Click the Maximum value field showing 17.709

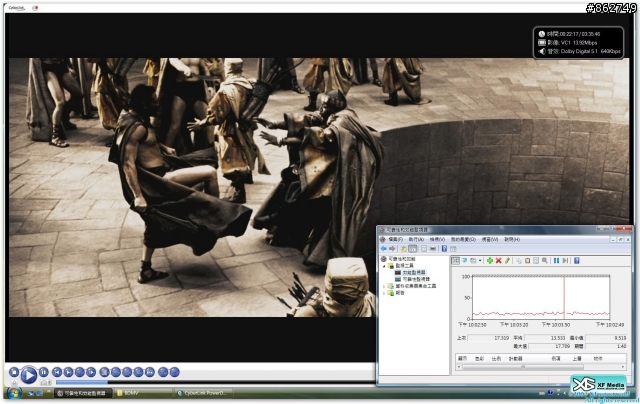(549, 346)
